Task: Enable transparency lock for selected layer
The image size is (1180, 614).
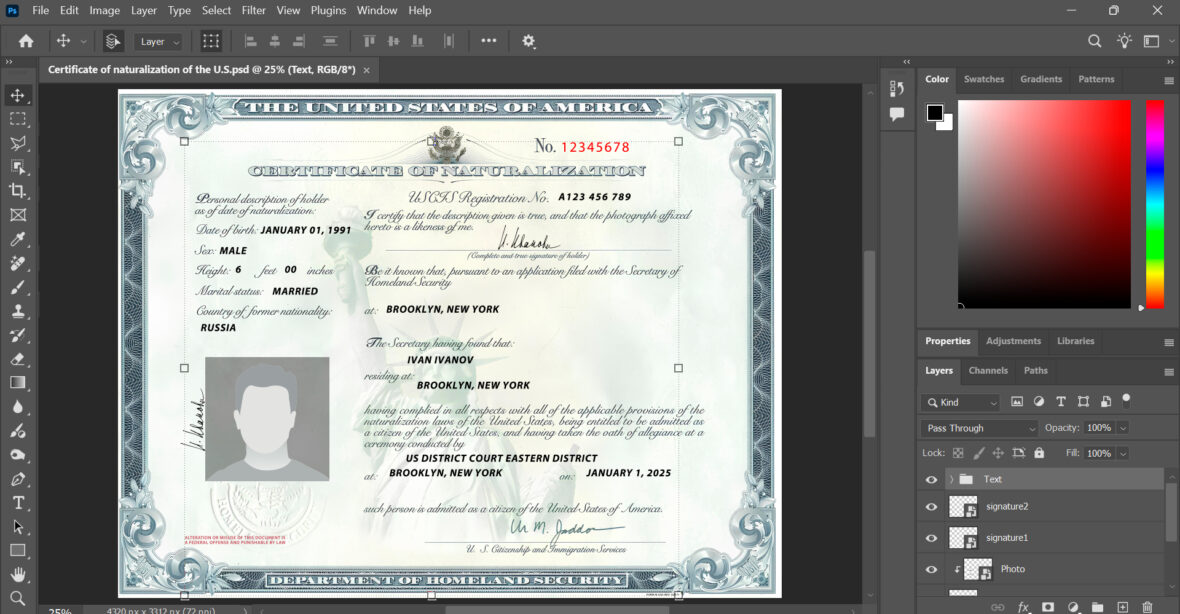Action: [956, 452]
